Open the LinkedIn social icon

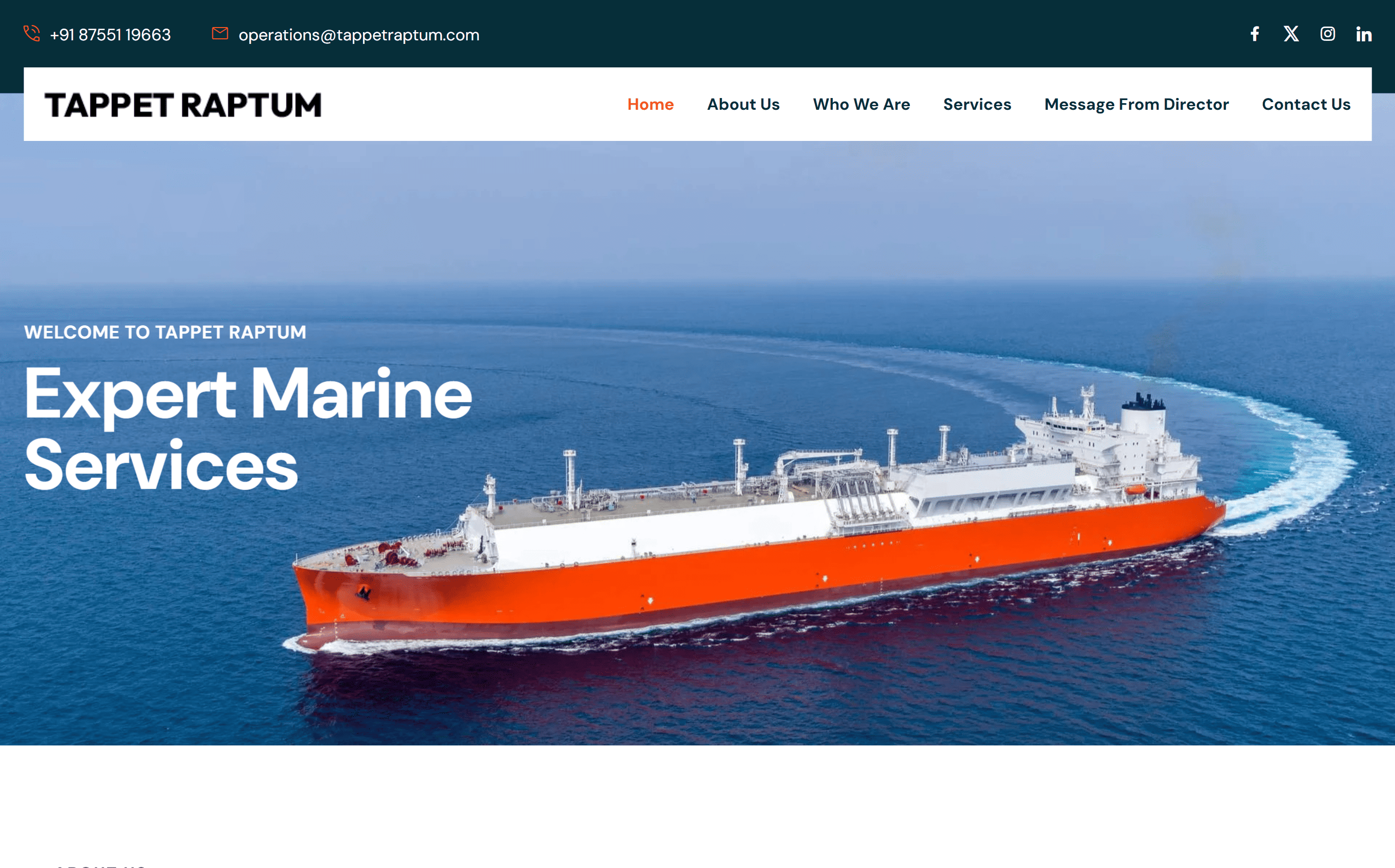pyautogui.click(x=1364, y=34)
